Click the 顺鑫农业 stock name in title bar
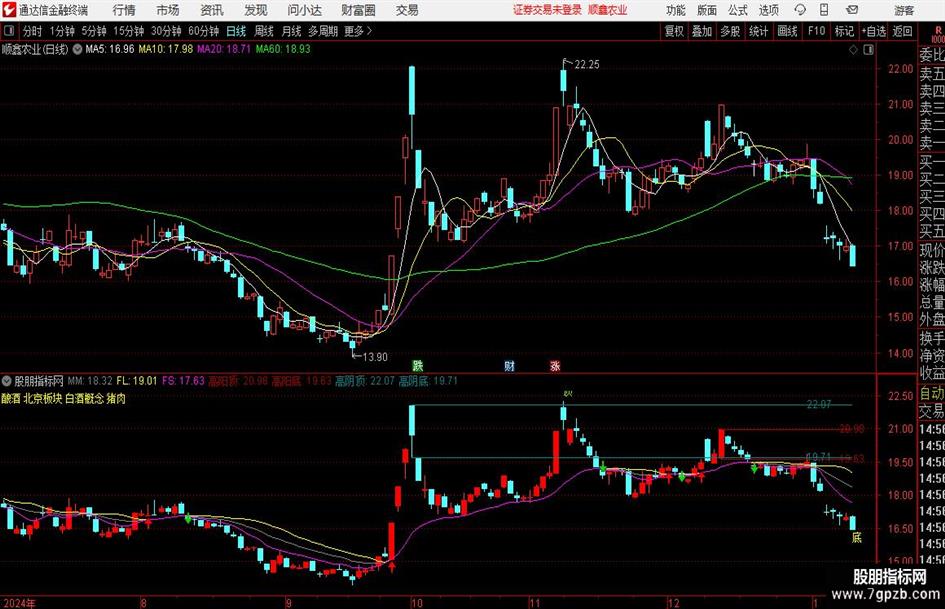 click(608, 10)
